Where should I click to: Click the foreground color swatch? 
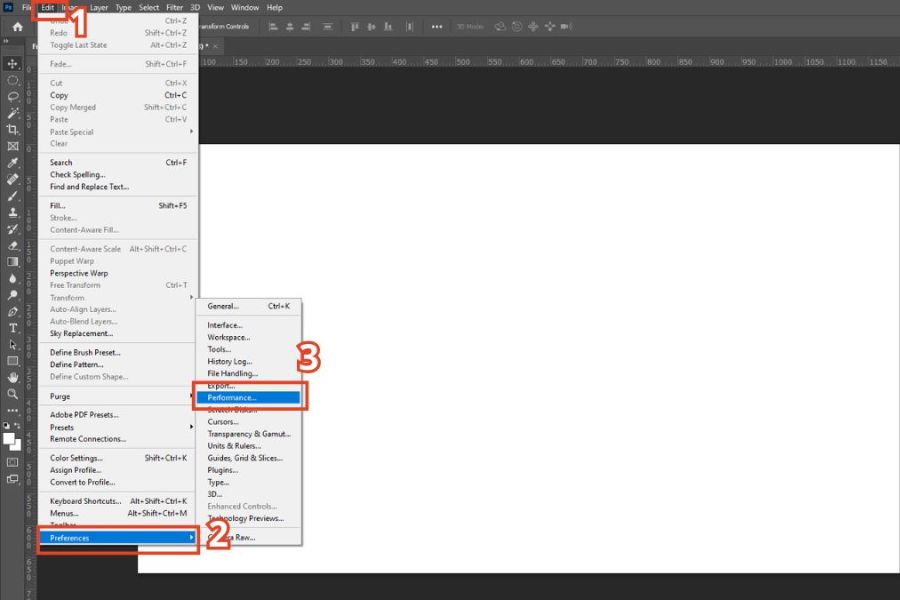[10, 437]
